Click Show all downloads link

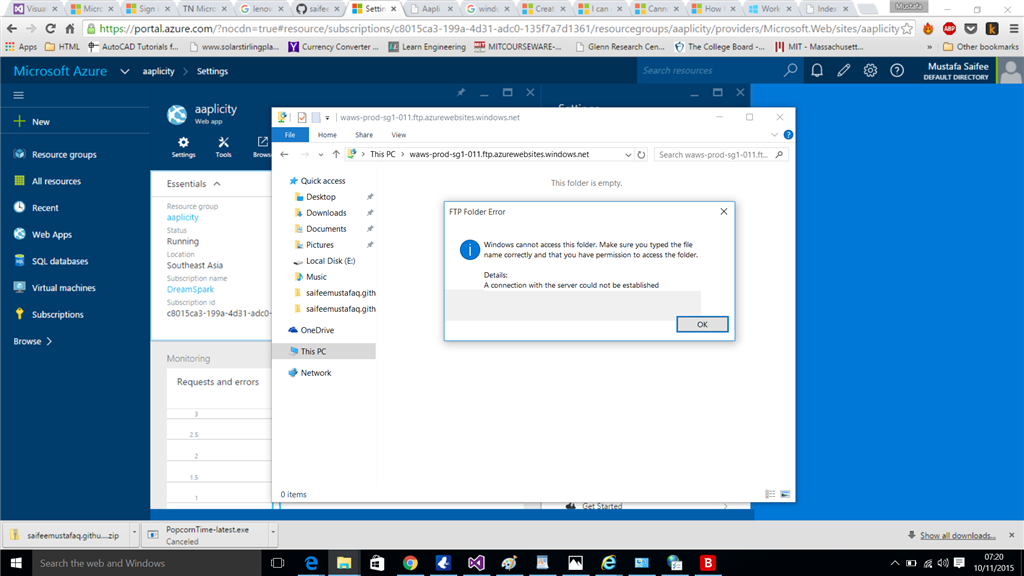pyautogui.click(x=957, y=536)
